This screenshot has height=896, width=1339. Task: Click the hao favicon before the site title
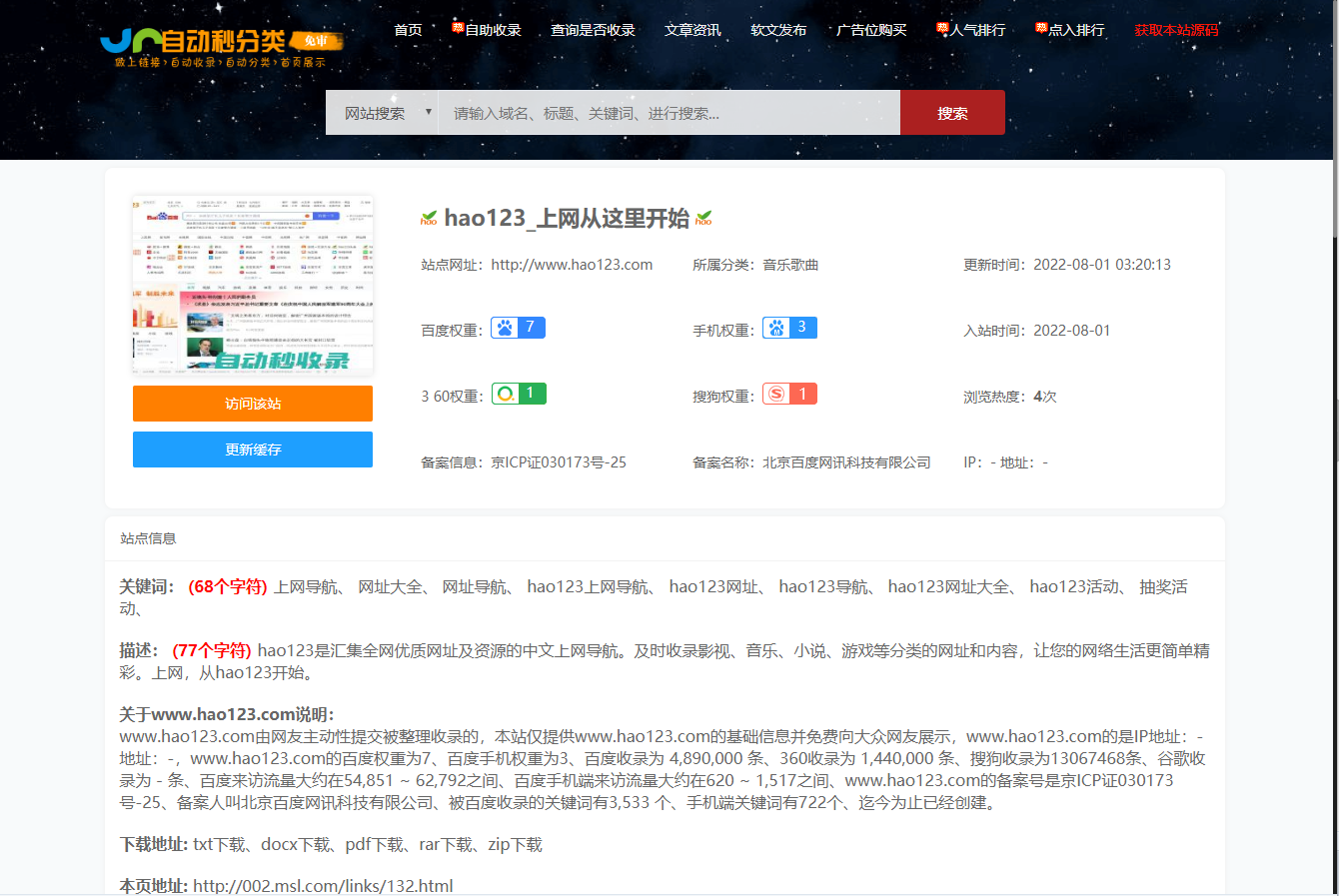click(429, 218)
